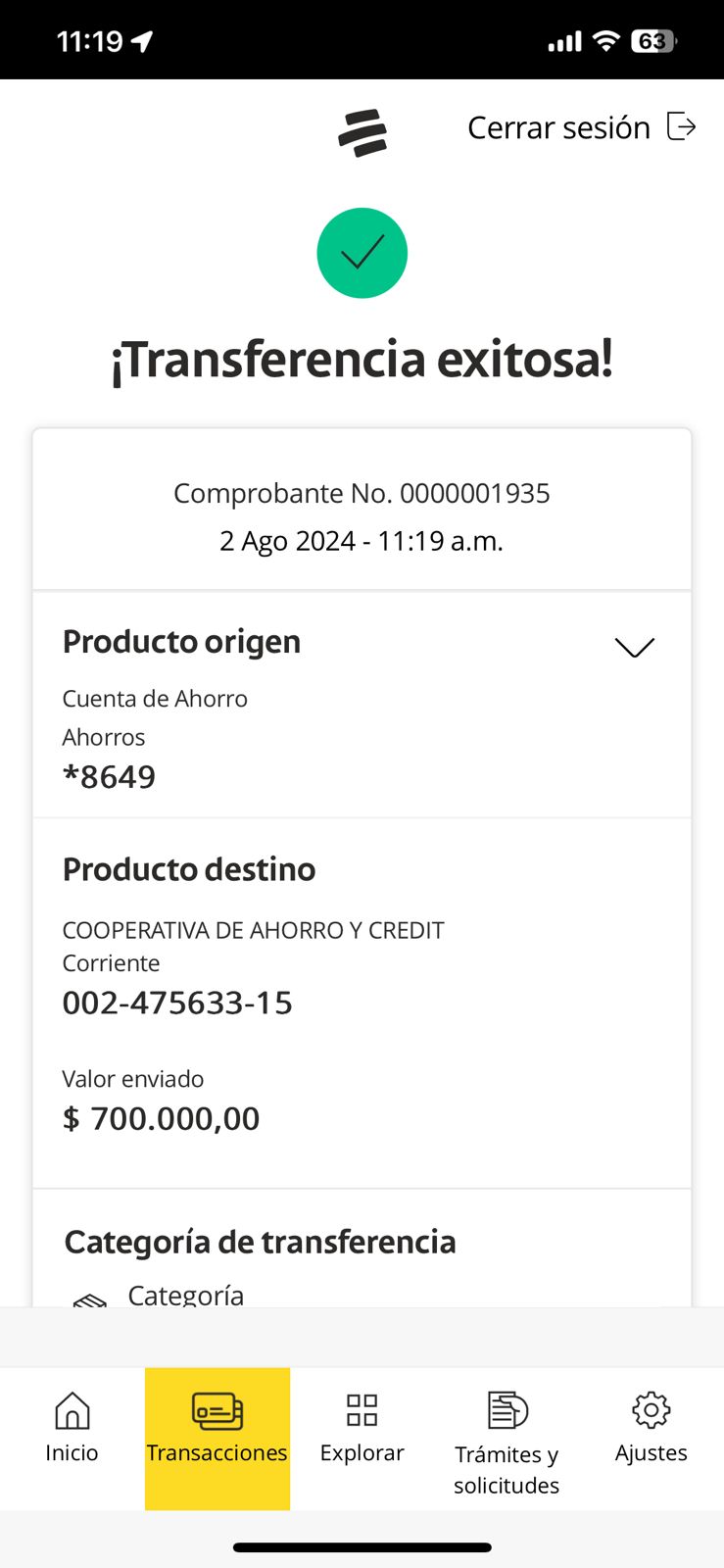
Task: Open the Producto origen section header
Action: tap(181, 642)
